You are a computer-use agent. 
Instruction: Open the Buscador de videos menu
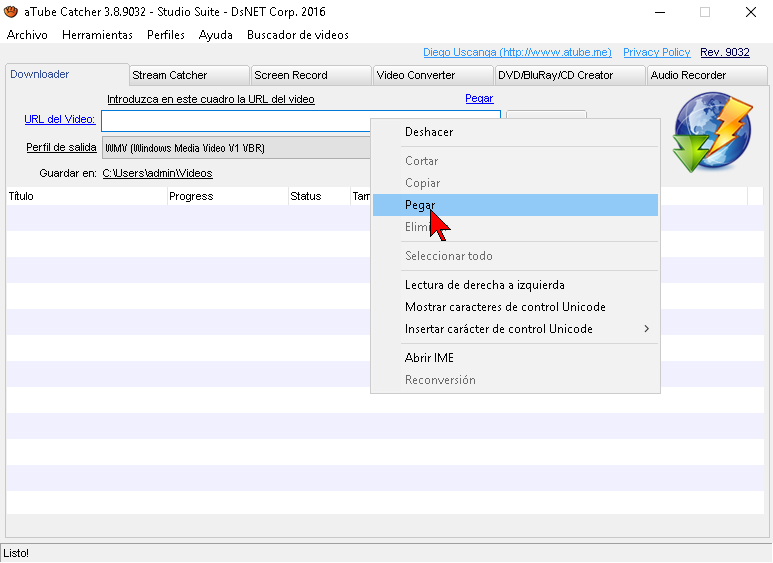pyautogui.click(x=298, y=35)
